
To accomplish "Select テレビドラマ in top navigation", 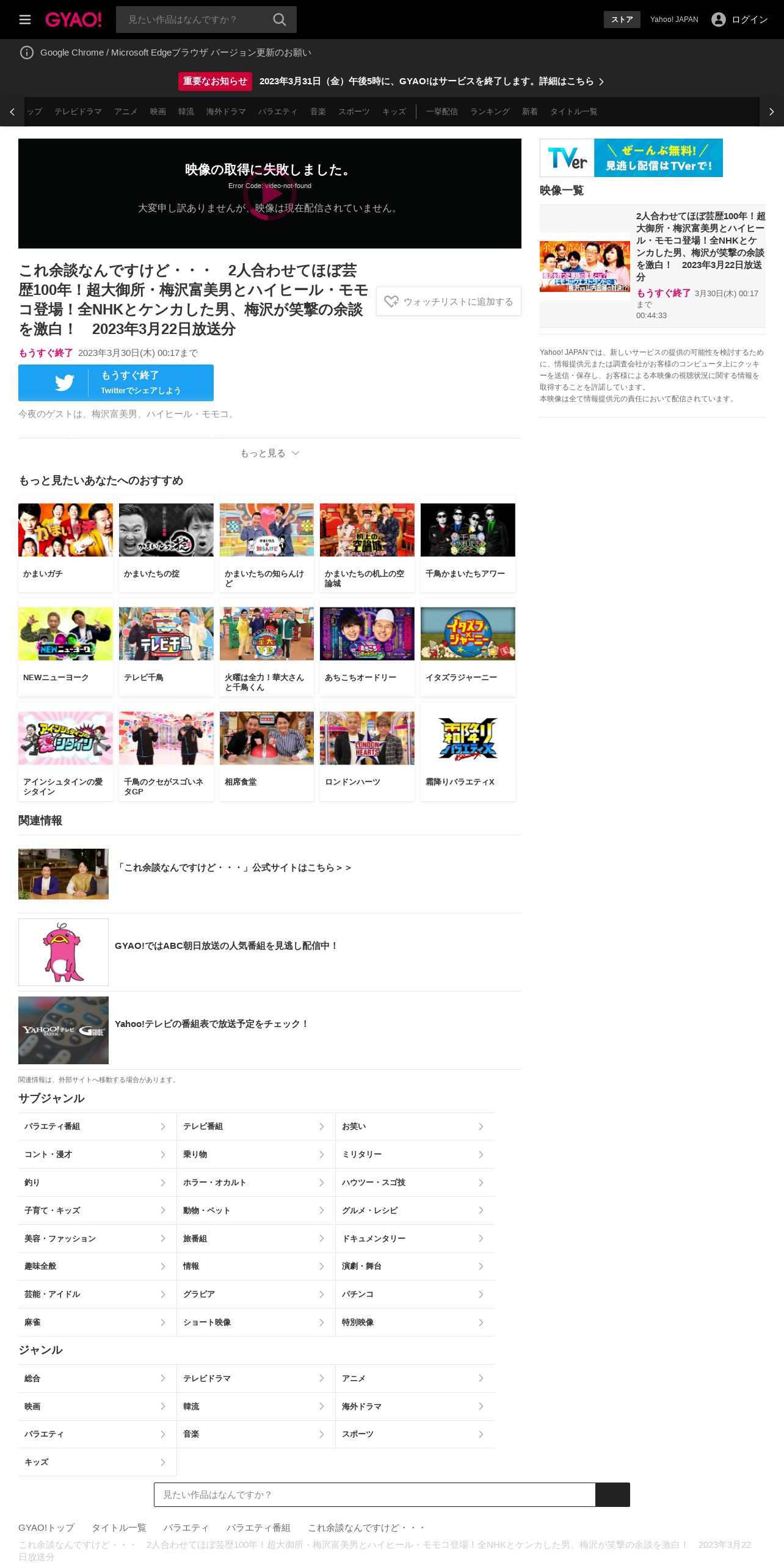I will click(78, 112).
